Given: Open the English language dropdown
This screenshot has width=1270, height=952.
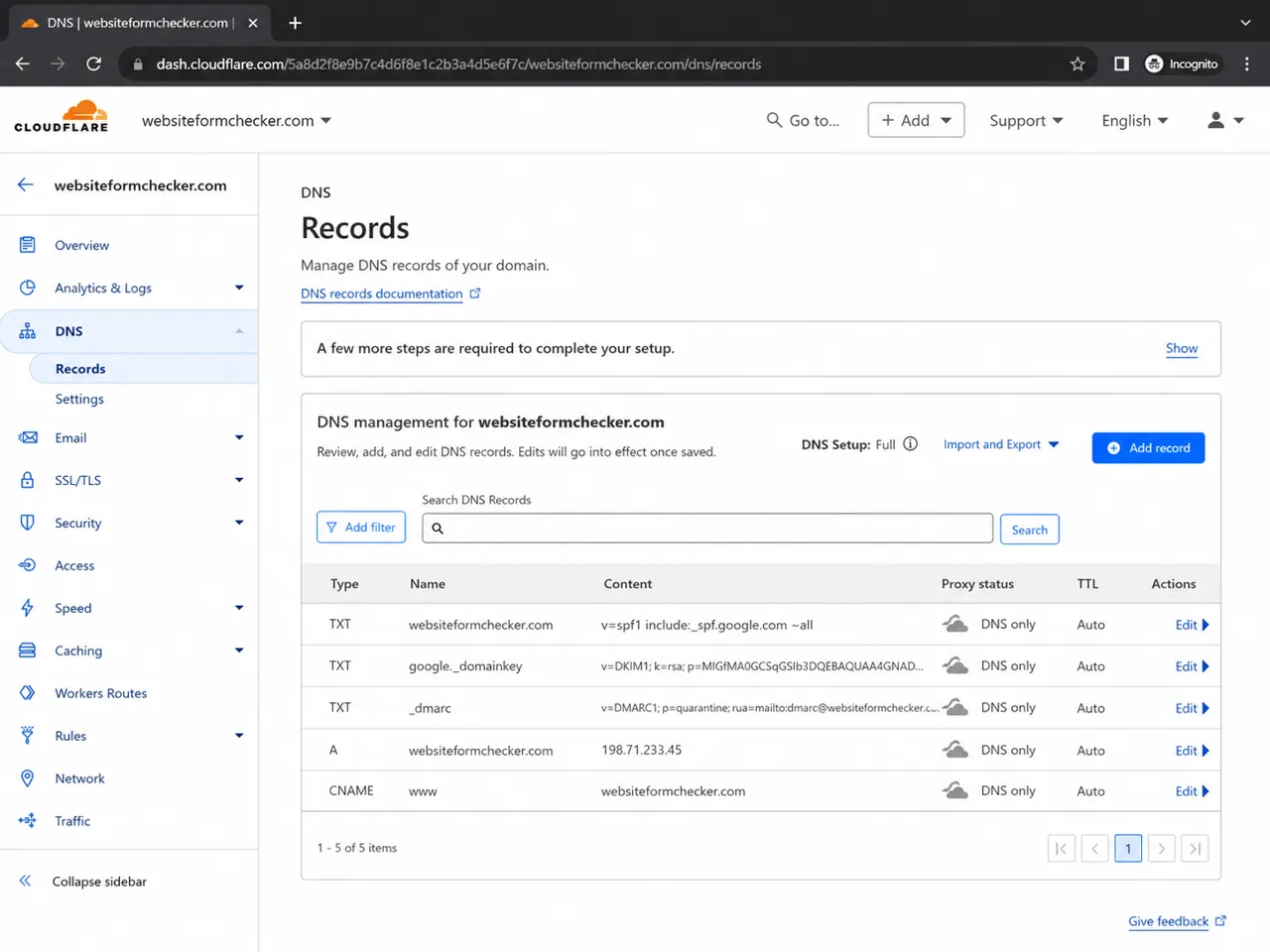Looking at the screenshot, I should [x=1135, y=120].
